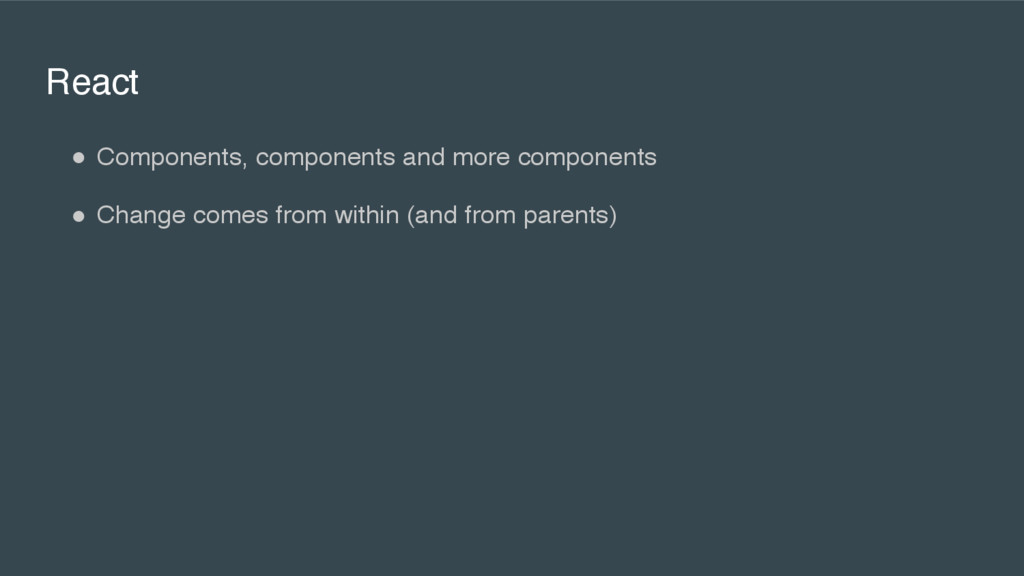Image resolution: width=1024 pixels, height=576 pixels.
Task: Click the second bullet point marker
Action: (x=79, y=216)
